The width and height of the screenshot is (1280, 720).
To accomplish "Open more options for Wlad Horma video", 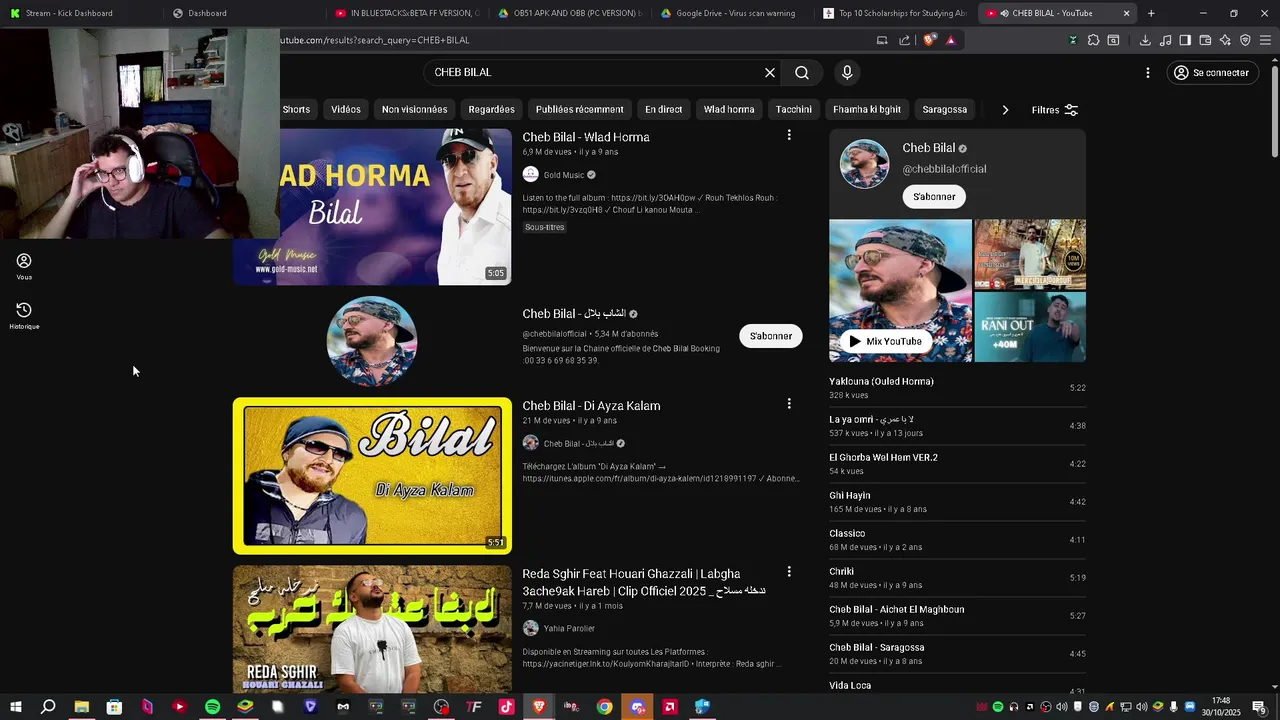I will coord(789,135).
